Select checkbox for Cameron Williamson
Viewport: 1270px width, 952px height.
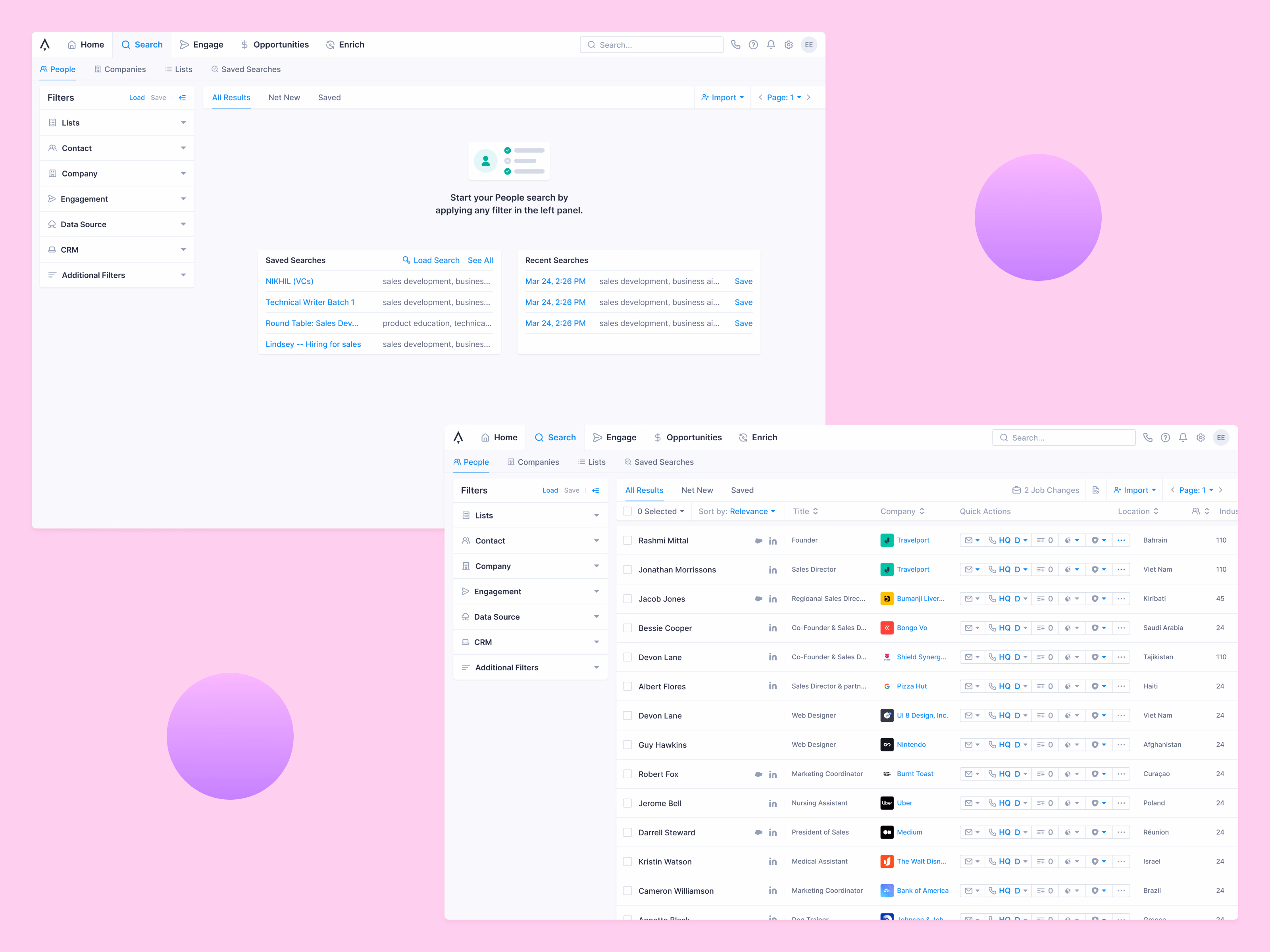tap(627, 891)
